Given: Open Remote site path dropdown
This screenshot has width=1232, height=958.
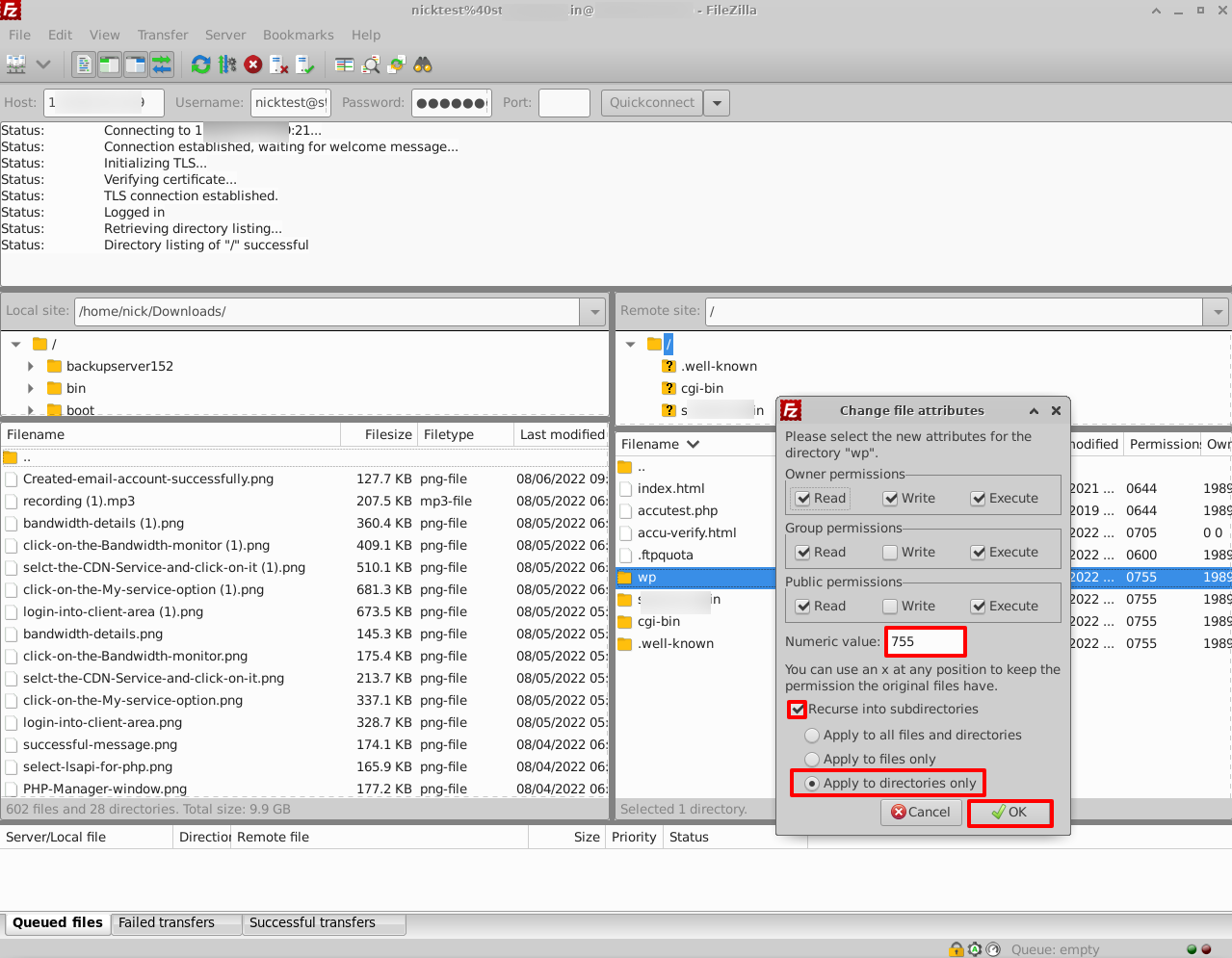Looking at the screenshot, I should tap(1218, 312).
